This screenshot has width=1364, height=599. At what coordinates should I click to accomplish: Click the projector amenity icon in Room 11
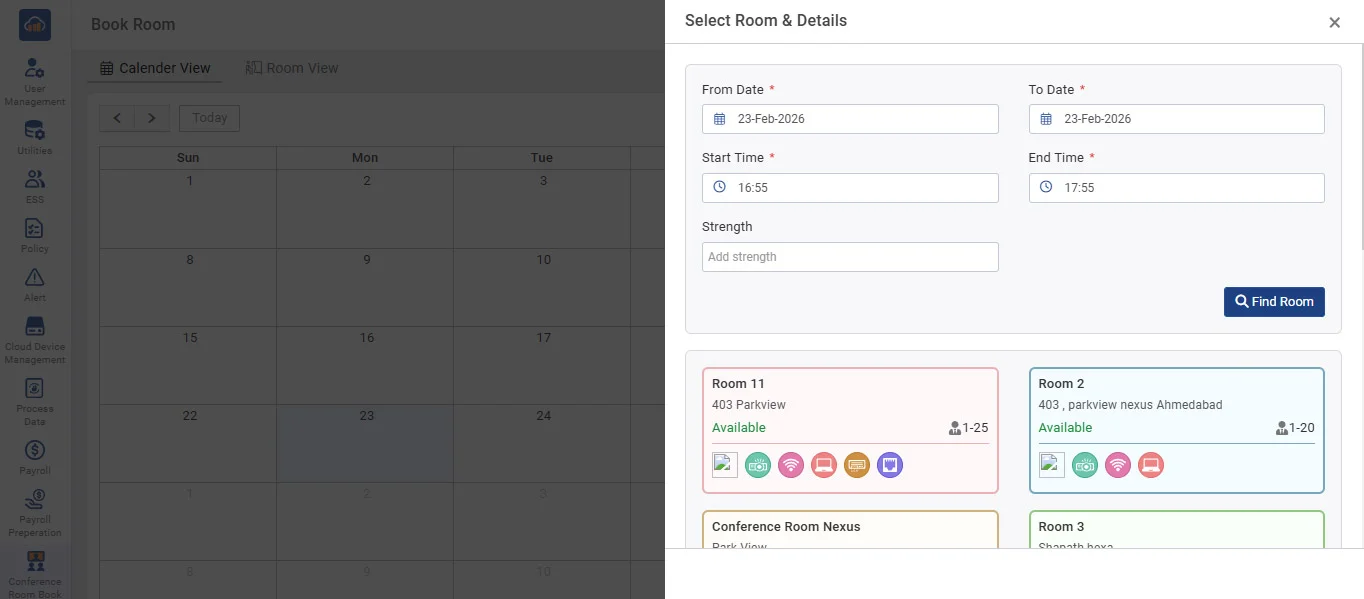(x=758, y=465)
